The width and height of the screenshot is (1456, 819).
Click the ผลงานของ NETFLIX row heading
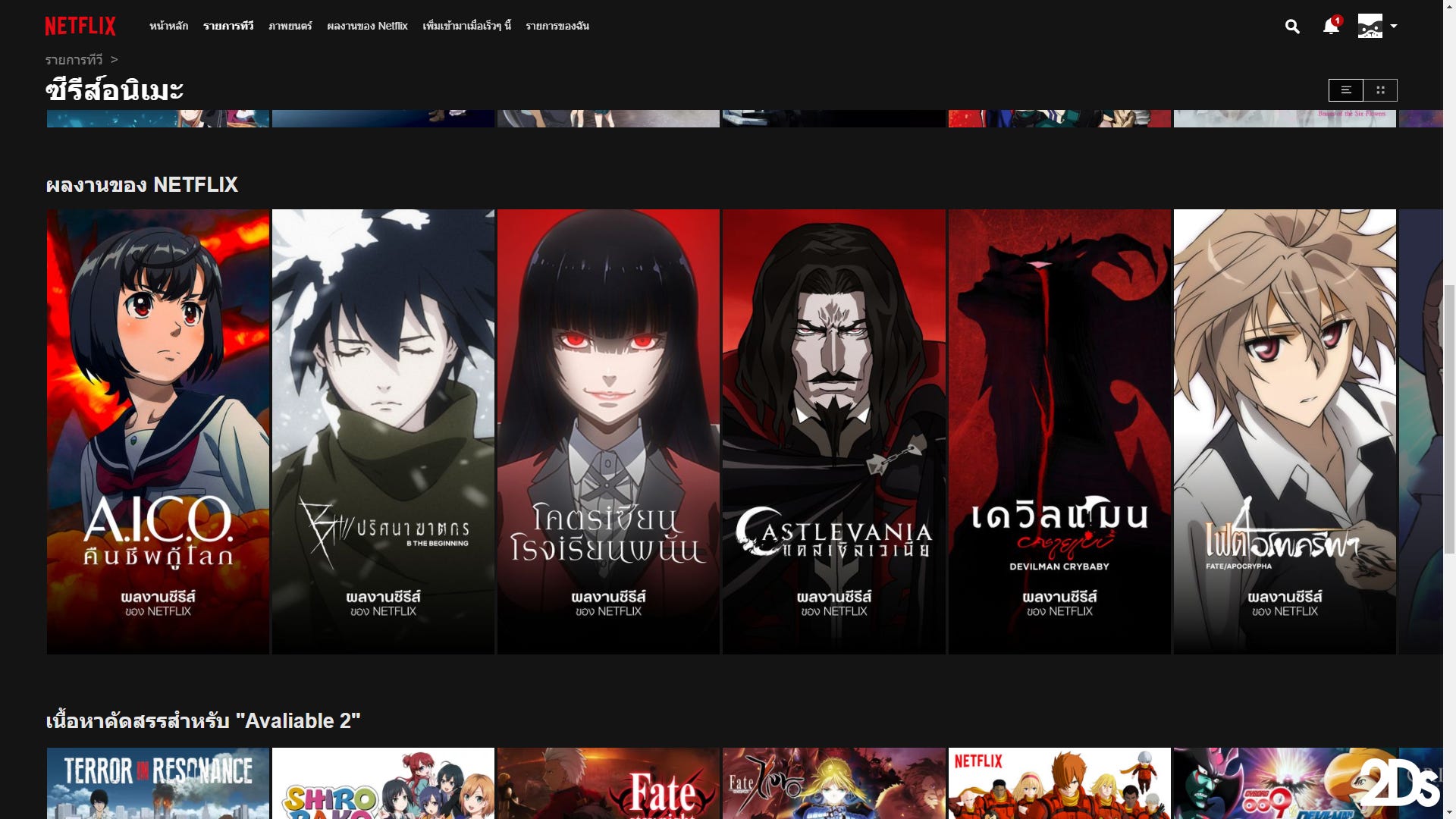click(142, 185)
